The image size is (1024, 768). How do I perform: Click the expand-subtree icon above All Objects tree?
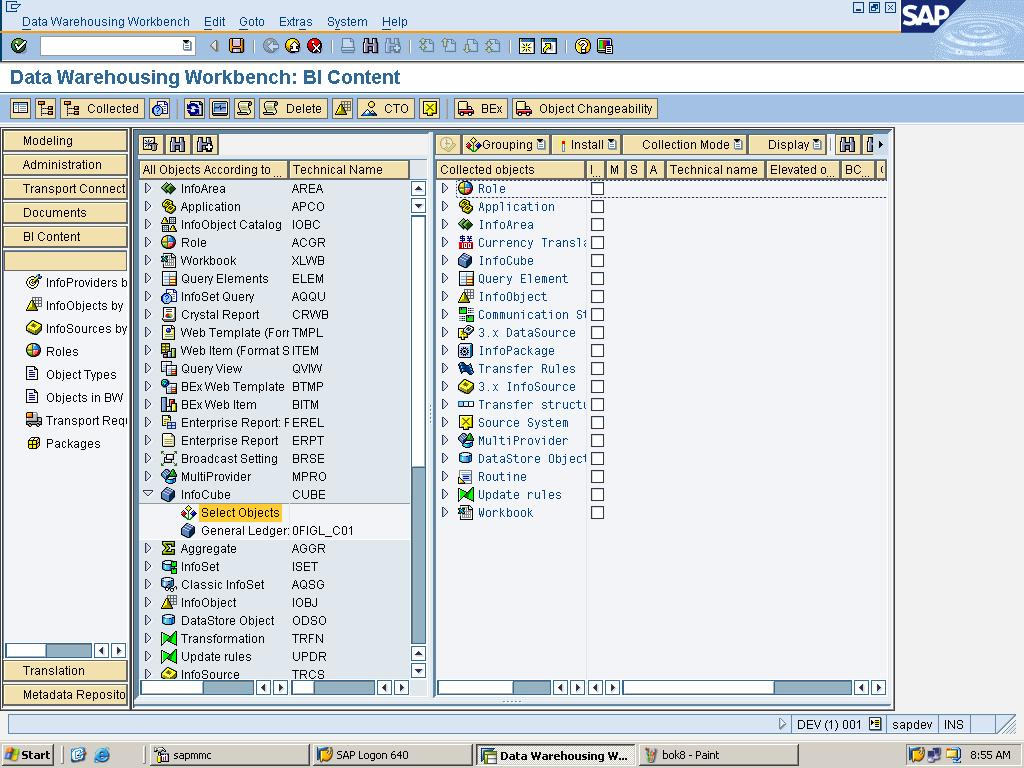(x=150, y=144)
